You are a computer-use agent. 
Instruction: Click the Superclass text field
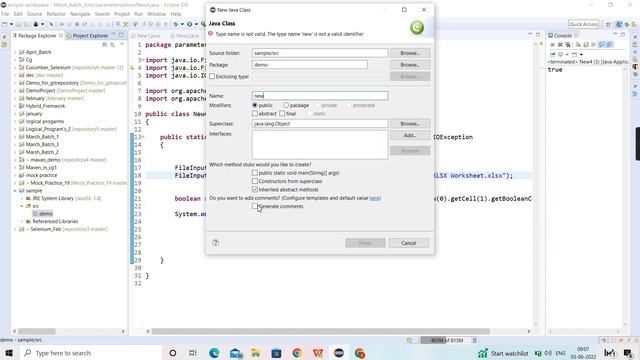320,124
